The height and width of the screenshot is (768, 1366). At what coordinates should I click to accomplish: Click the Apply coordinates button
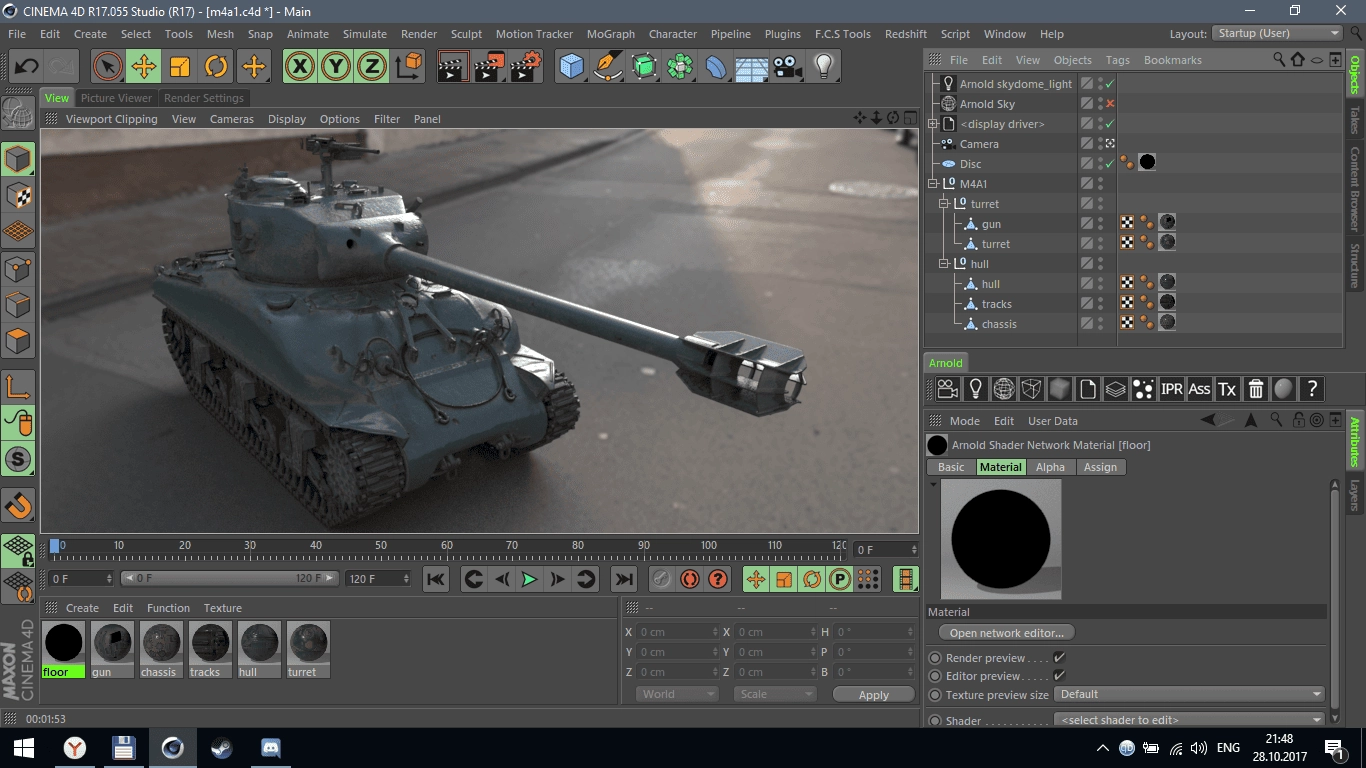tap(874, 695)
